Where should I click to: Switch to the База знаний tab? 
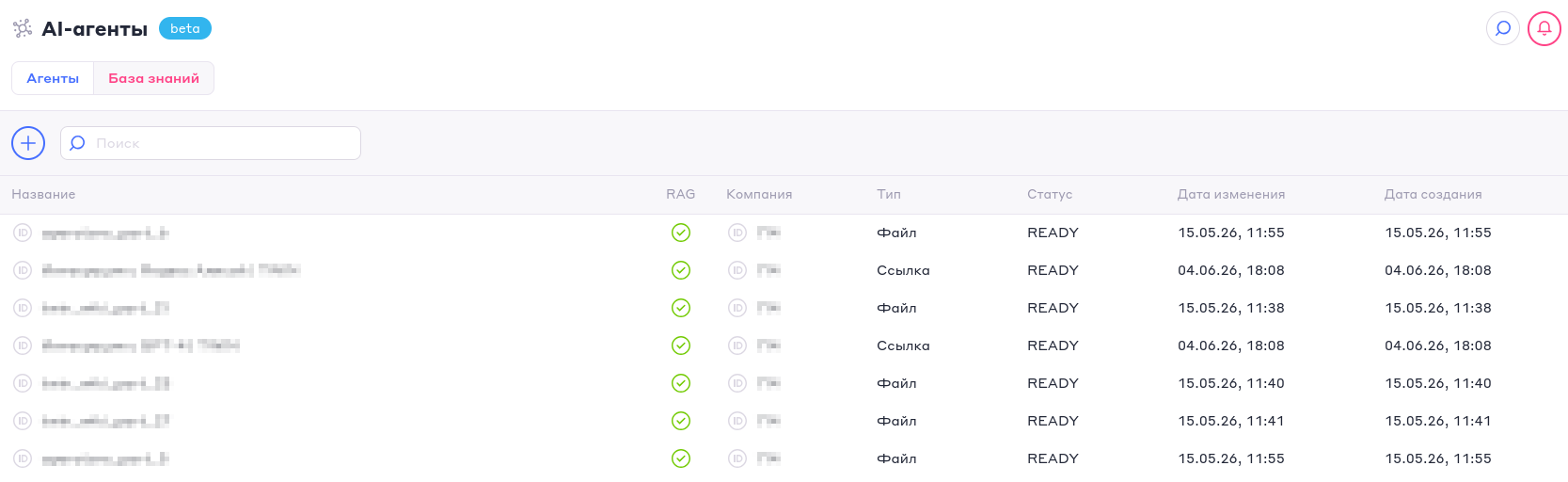click(x=154, y=78)
